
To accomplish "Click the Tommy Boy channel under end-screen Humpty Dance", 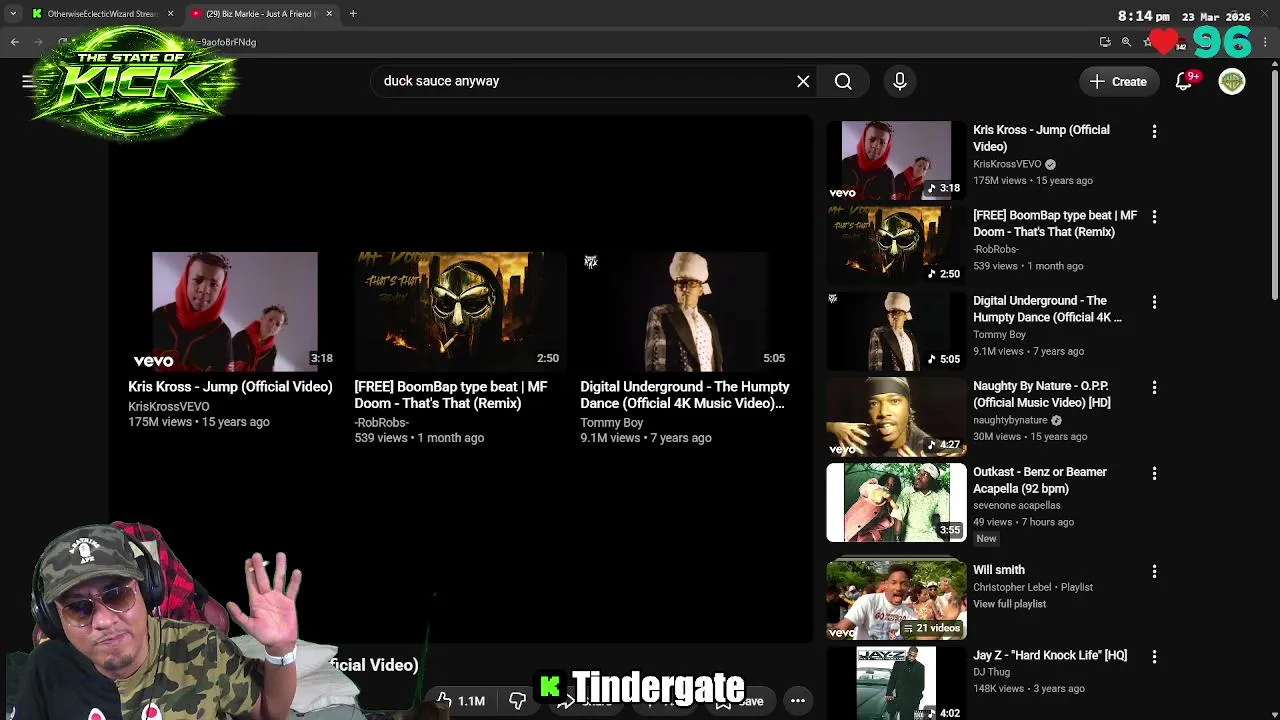I will (611, 423).
